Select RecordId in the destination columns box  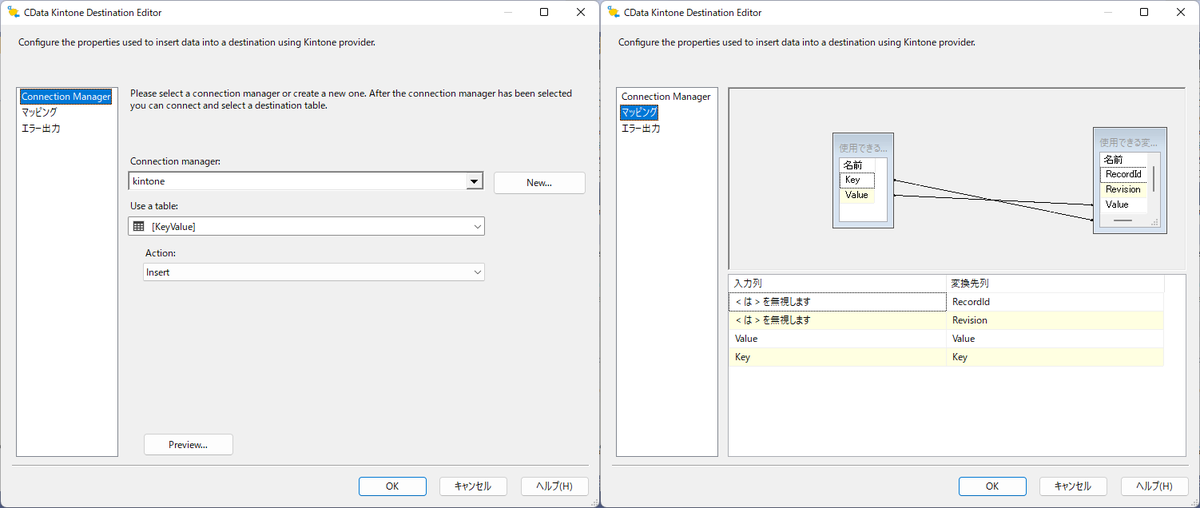1125,174
